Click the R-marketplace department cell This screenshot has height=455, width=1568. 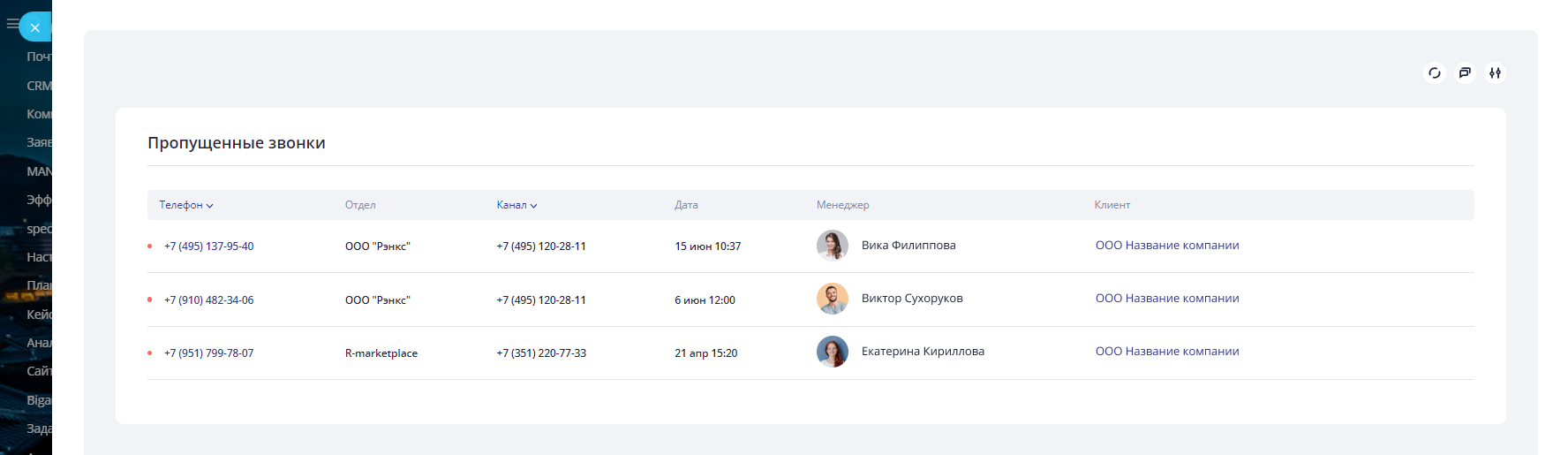coord(381,353)
